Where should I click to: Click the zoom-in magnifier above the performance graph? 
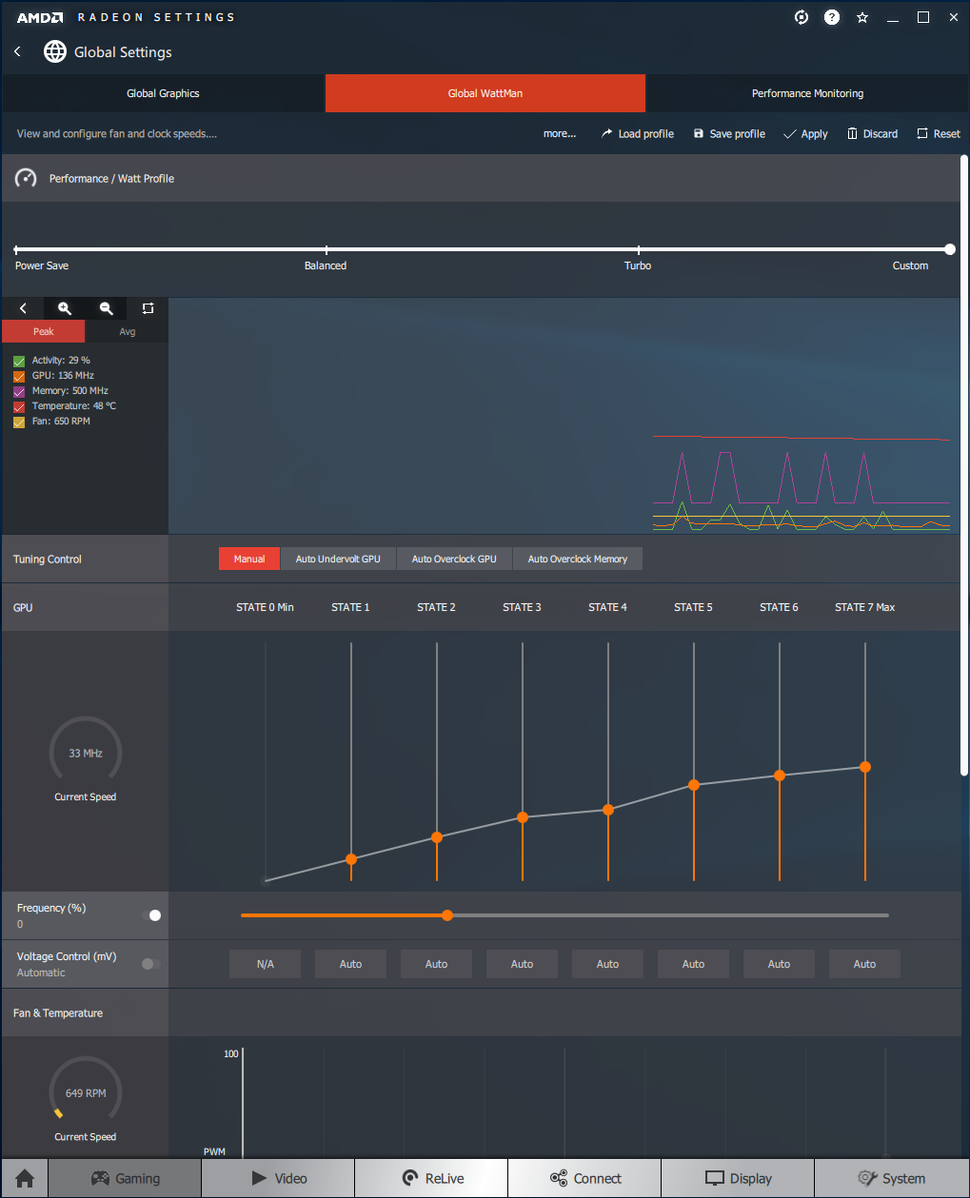pyautogui.click(x=64, y=308)
